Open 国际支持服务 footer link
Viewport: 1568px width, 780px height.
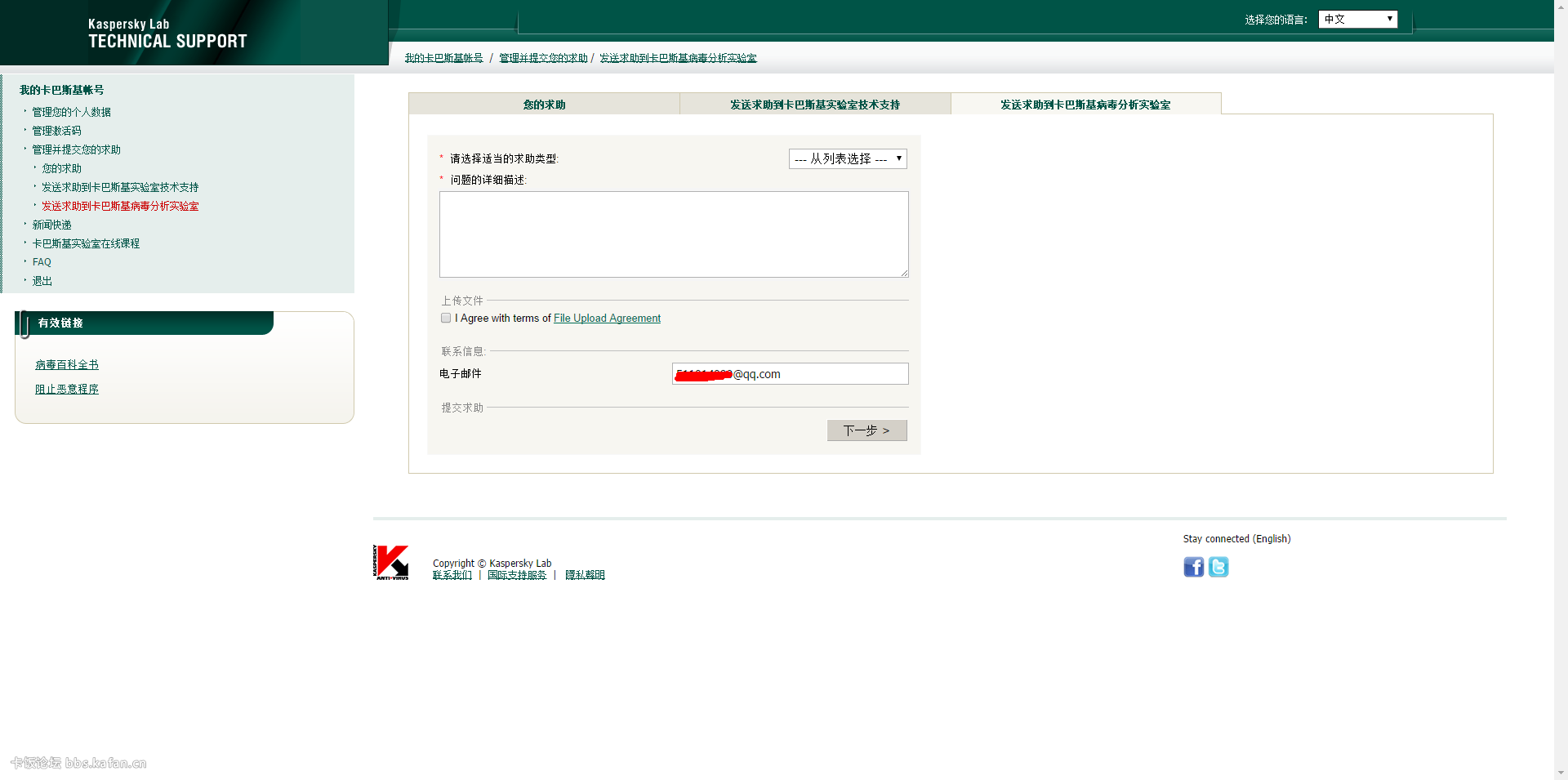[x=517, y=575]
